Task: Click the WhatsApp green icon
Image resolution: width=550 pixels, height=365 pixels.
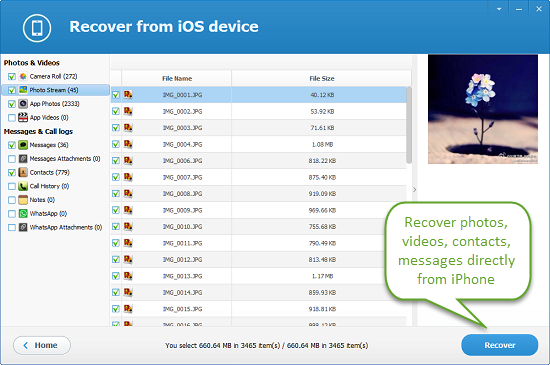Action: tap(23, 214)
